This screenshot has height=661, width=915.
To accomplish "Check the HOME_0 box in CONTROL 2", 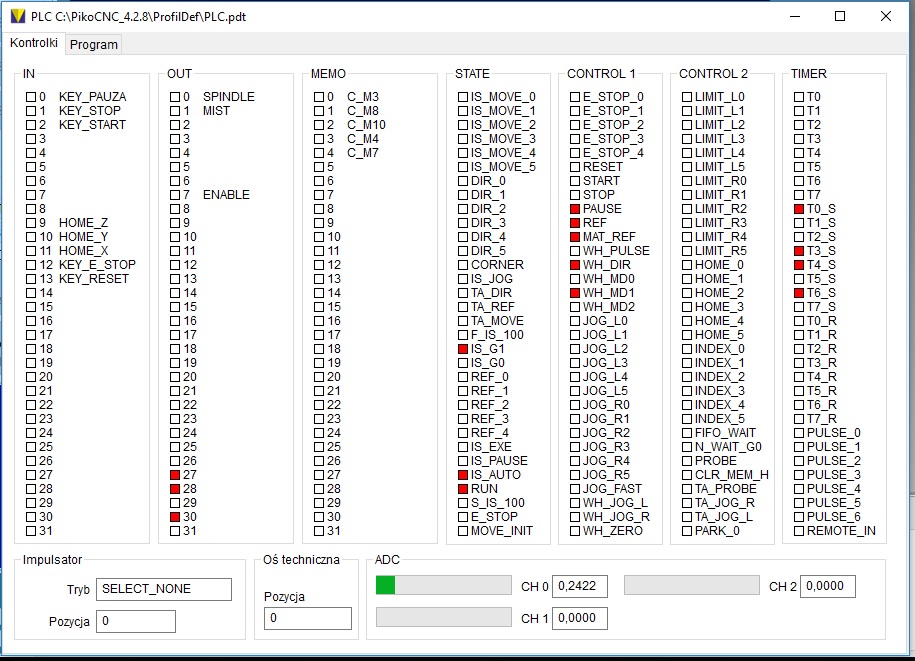I will pos(687,265).
